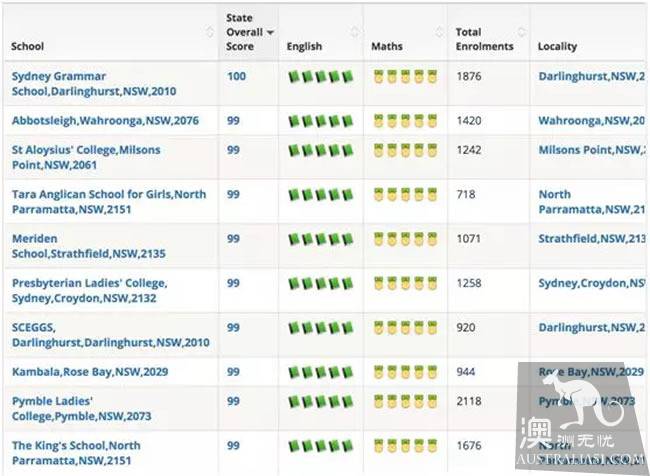Viewport: 650px width, 476px height.
Task: Click Maths rating icons in SCEGGS row
Action: (405, 328)
